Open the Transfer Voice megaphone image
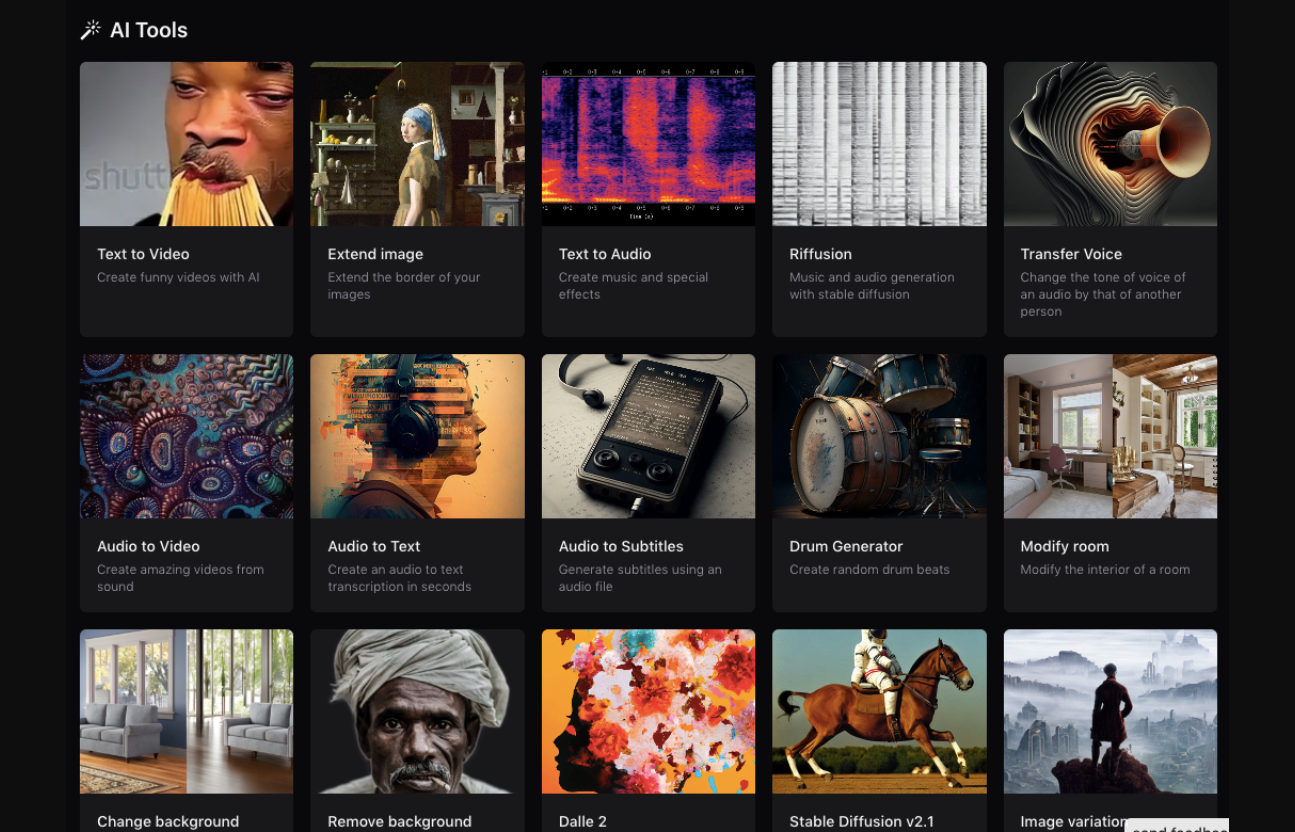 tap(1110, 144)
